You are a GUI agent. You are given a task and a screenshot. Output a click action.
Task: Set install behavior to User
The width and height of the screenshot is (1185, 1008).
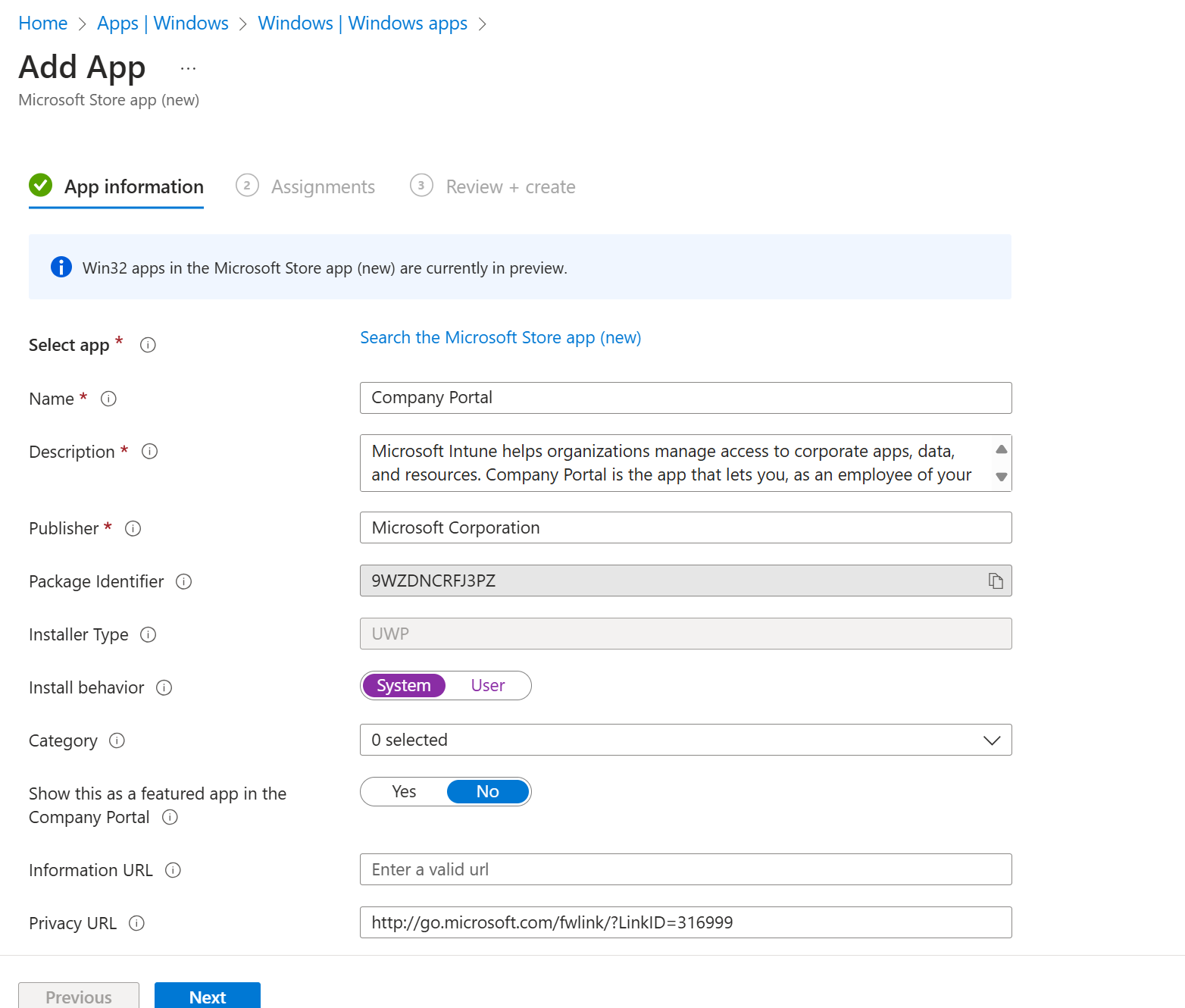tap(487, 686)
